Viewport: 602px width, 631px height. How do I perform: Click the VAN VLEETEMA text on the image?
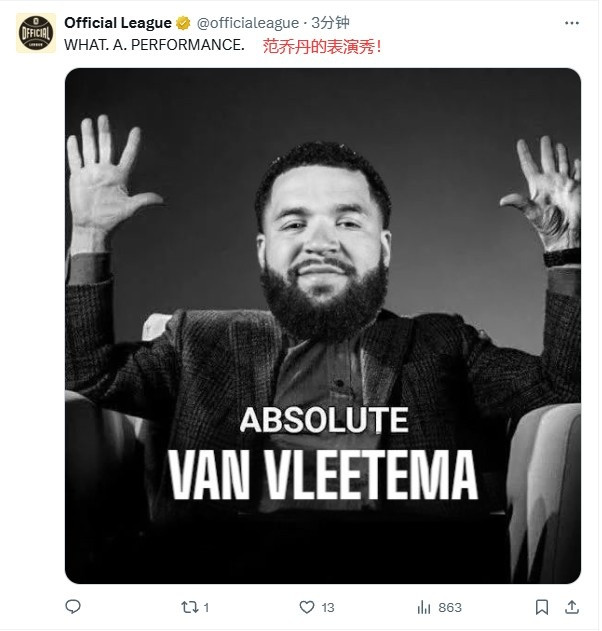pyautogui.click(x=322, y=473)
